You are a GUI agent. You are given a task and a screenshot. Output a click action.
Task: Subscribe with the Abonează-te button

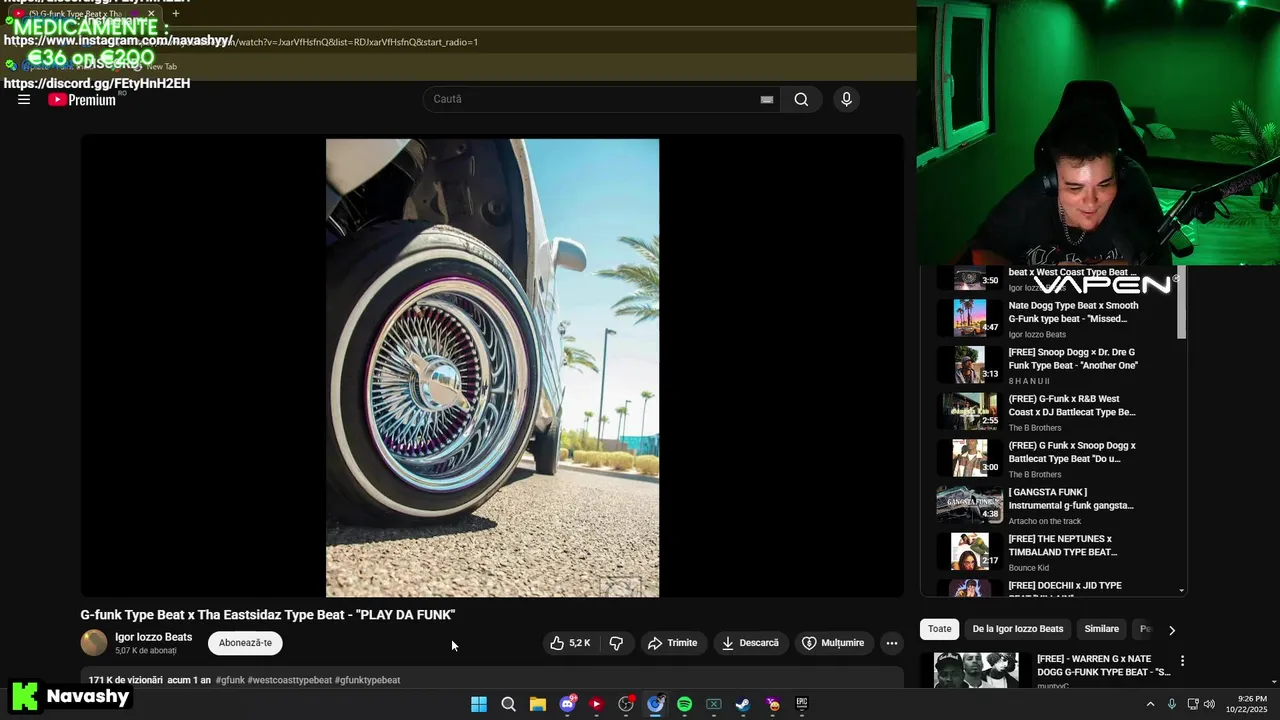coord(245,643)
